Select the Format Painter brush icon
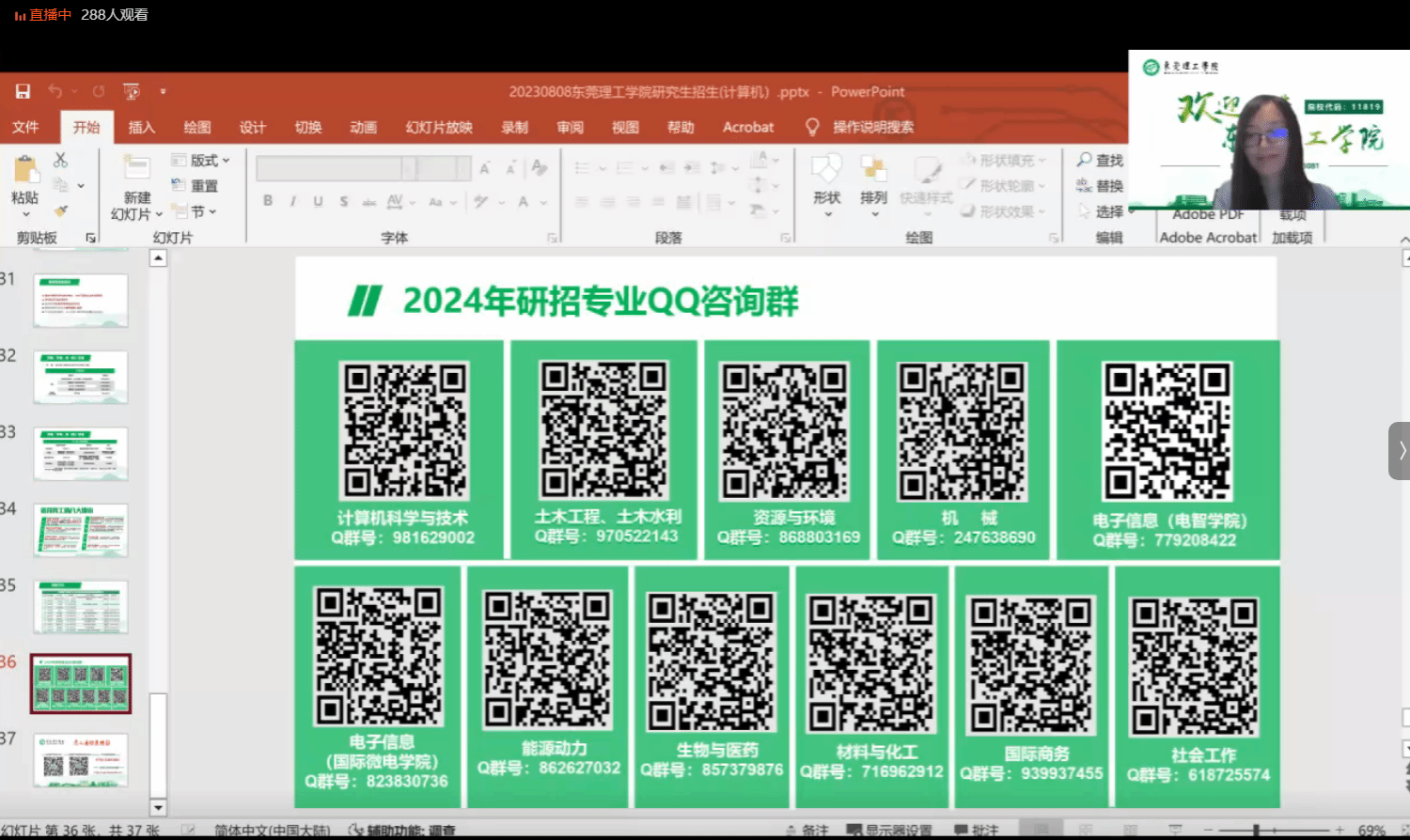This screenshot has width=1410, height=840. pyautogui.click(x=60, y=210)
